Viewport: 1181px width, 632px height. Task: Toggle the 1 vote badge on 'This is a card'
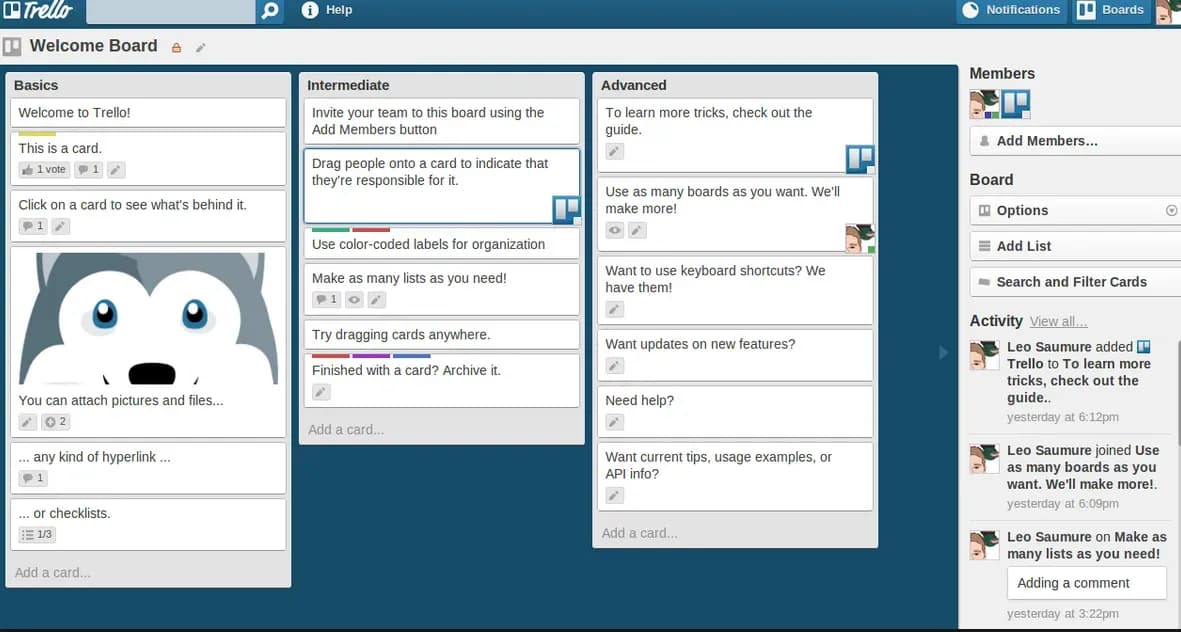tap(44, 170)
